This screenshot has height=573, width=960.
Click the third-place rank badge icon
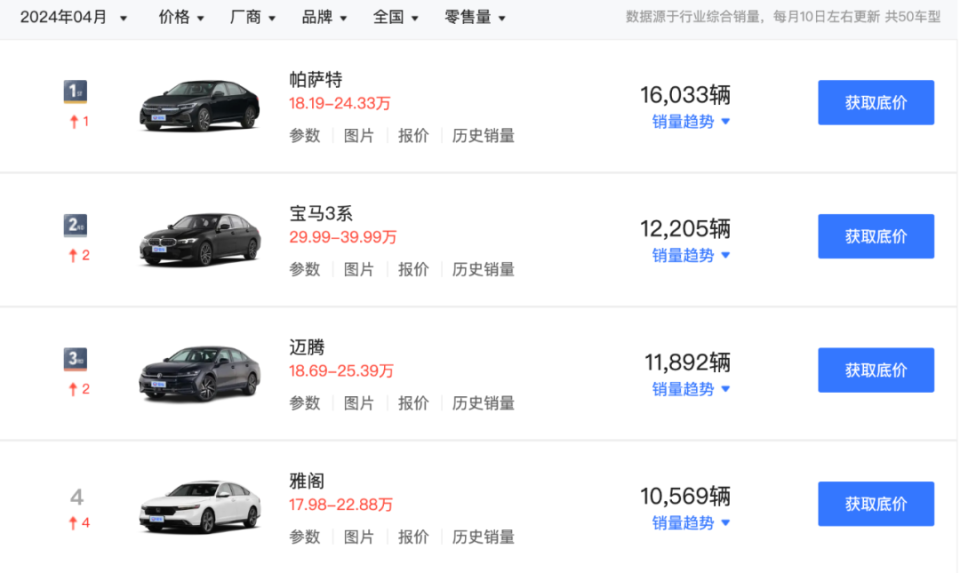pos(76,360)
